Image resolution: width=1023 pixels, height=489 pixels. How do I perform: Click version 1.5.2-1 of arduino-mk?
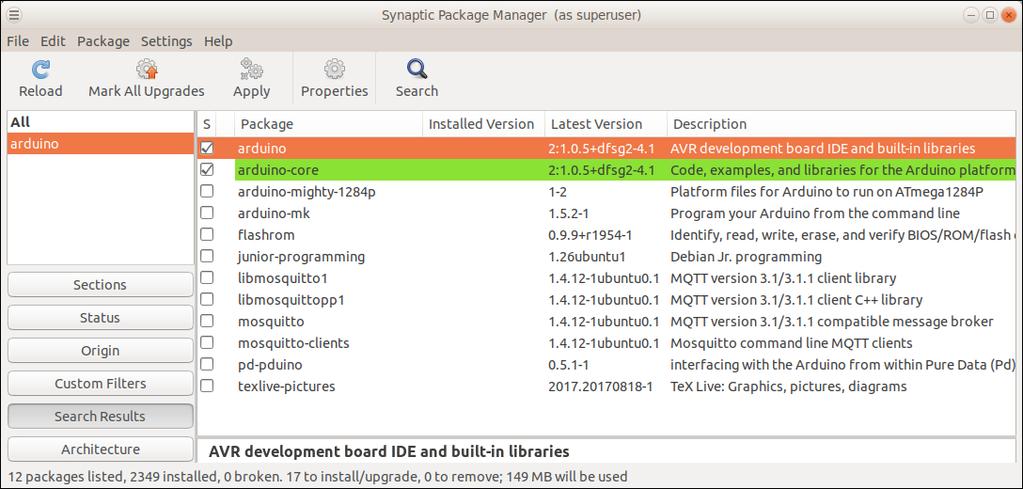(570, 213)
